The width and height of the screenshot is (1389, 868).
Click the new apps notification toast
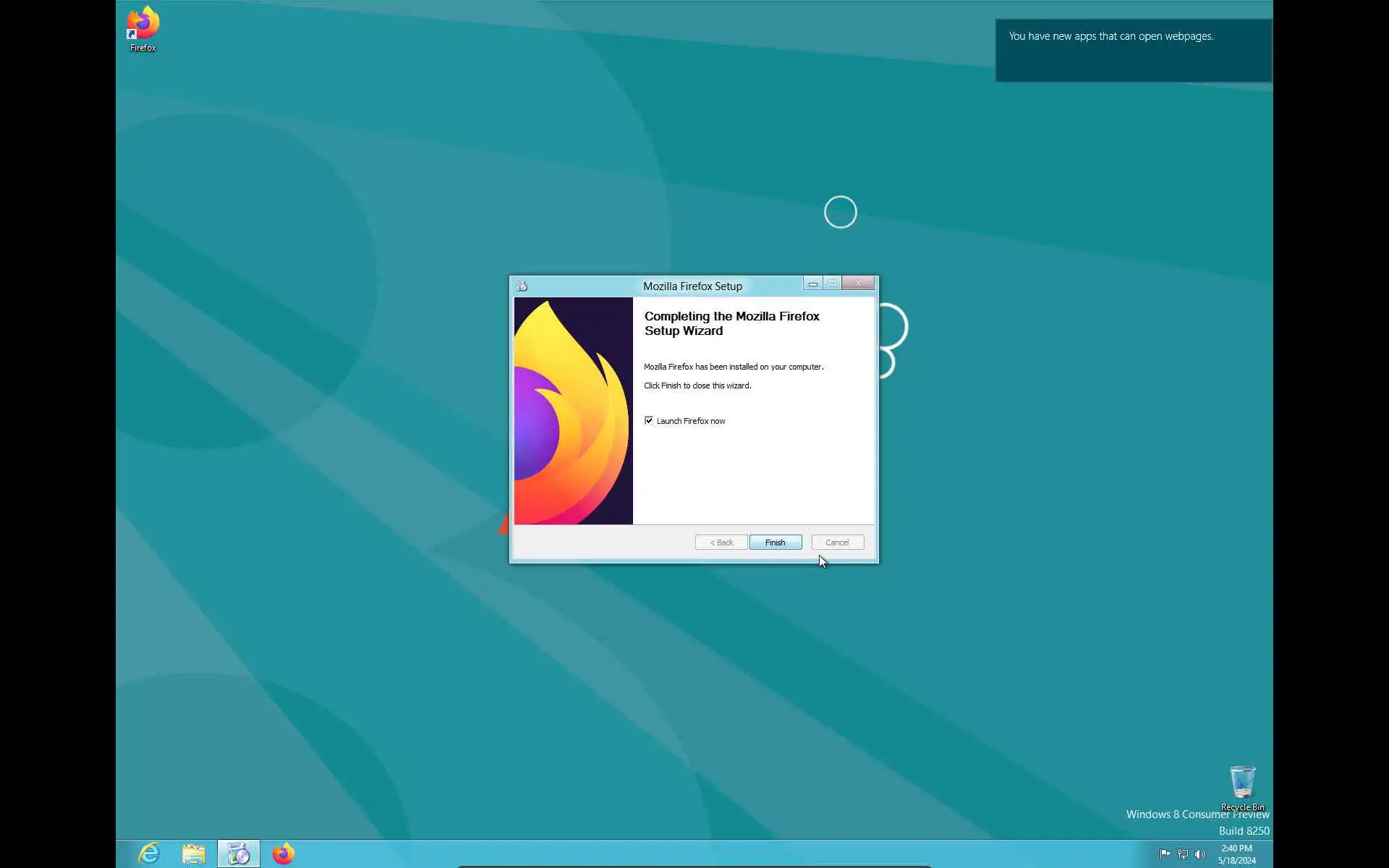click(1133, 51)
